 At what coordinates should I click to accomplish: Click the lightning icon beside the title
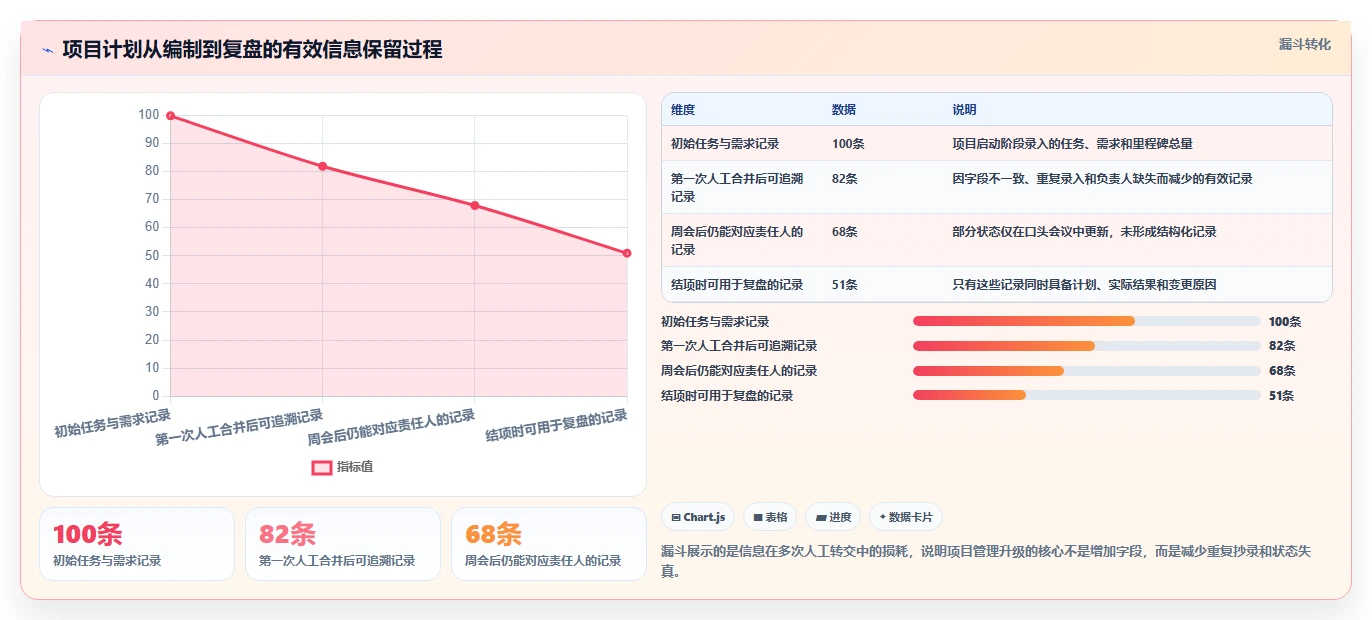[x=48, y=50]
